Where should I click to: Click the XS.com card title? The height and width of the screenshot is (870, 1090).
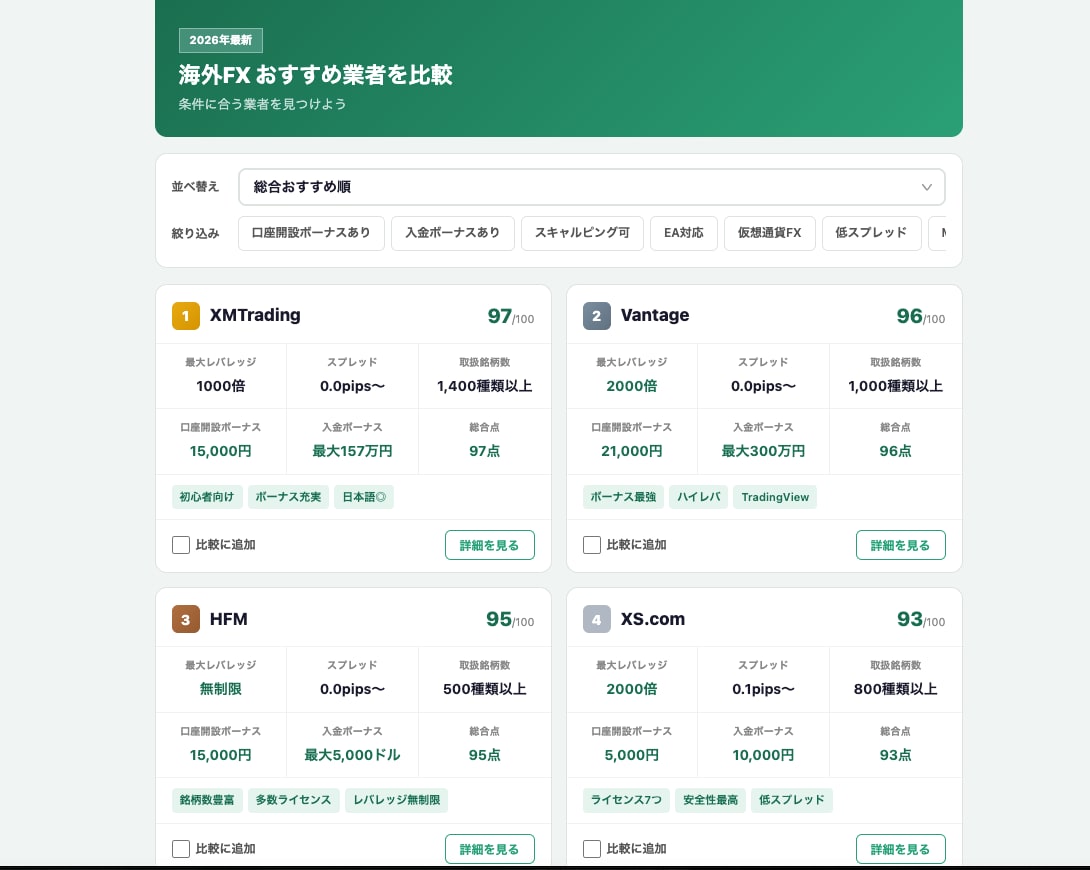(653, 618)
